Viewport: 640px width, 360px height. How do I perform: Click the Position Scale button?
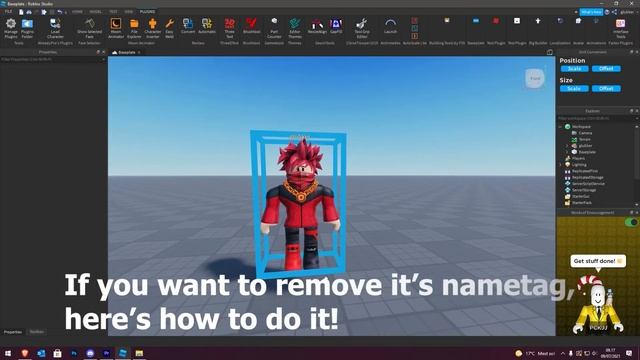click(x=574, y=69)
